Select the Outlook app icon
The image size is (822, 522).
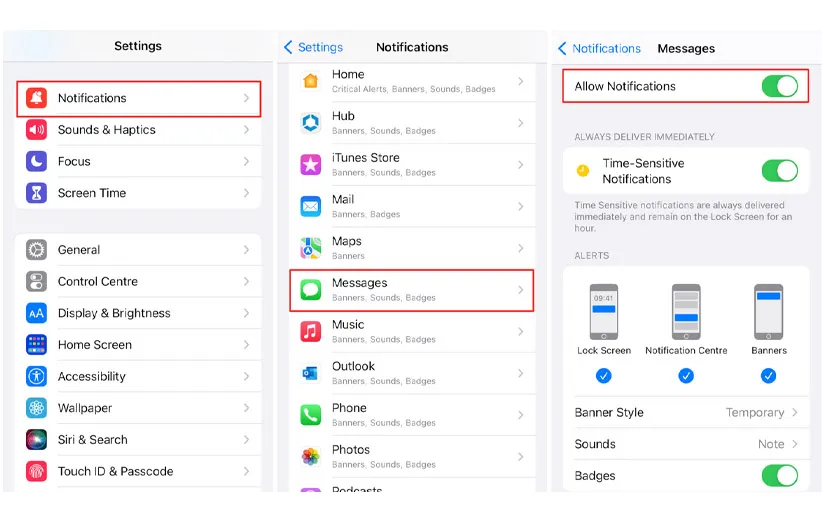tap(311, 373)
